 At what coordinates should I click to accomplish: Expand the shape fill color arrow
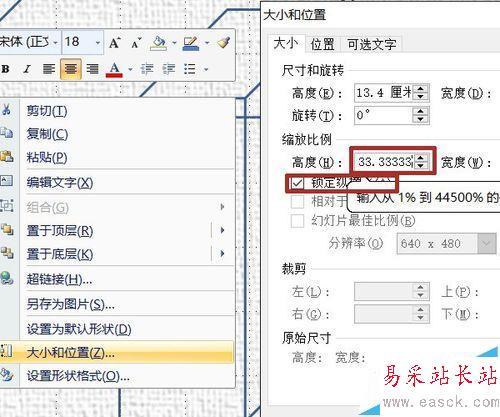(x=174, y=43)
